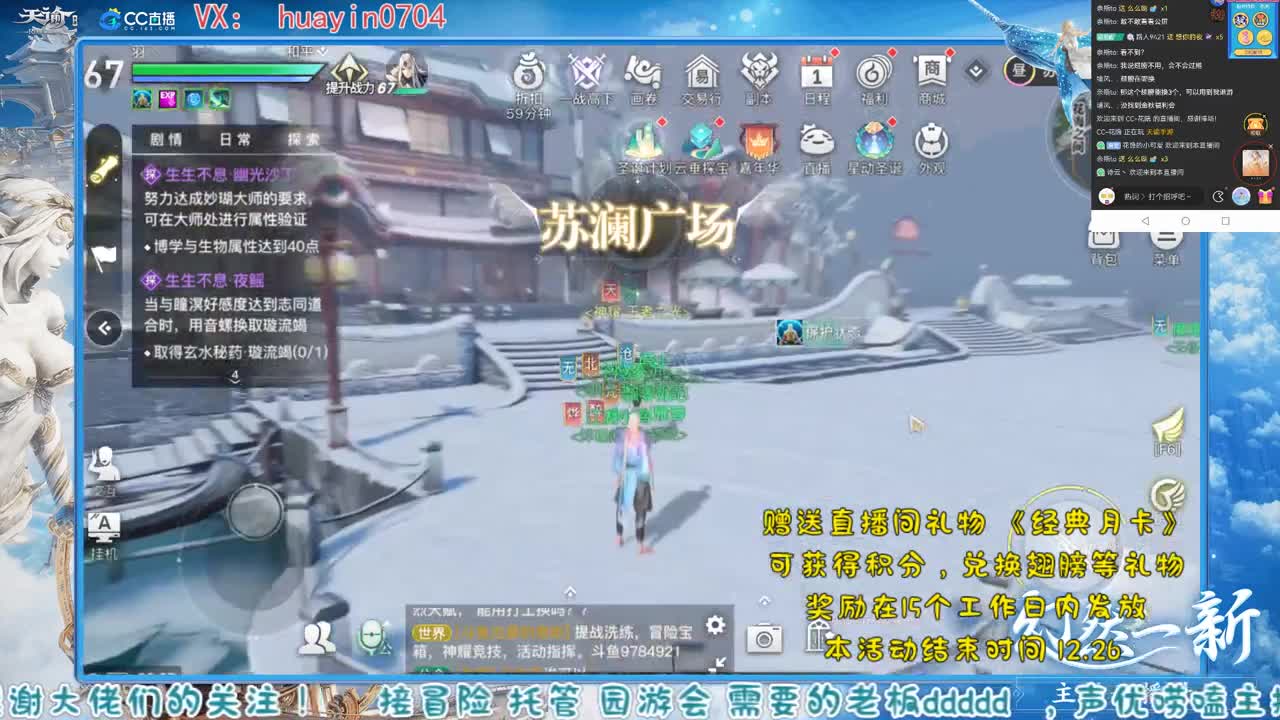Expand chat upward with top chevron

(x=570, y=592)
